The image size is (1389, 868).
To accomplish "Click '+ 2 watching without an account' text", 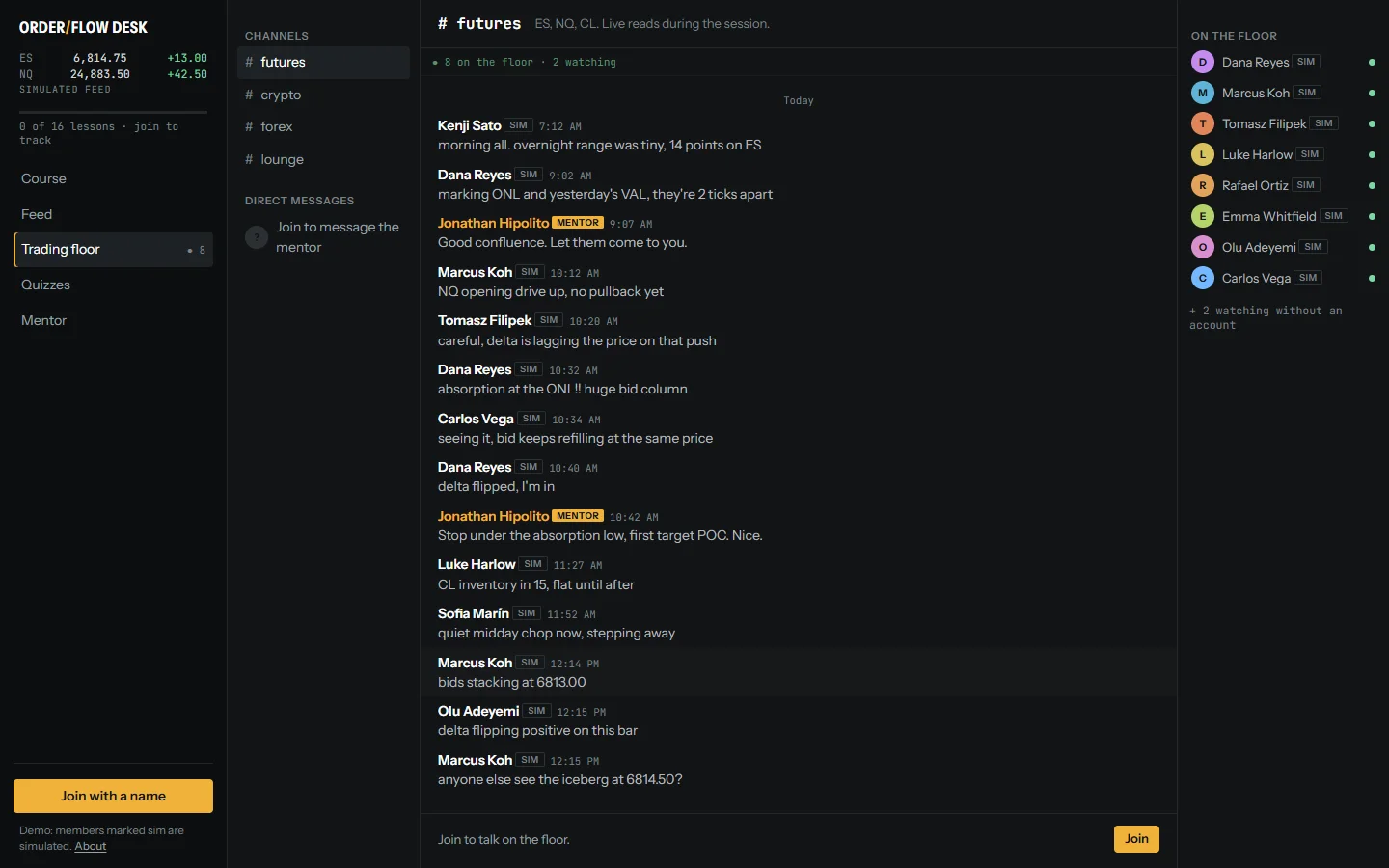I will pyautogui.click(x=1266, y=318).
